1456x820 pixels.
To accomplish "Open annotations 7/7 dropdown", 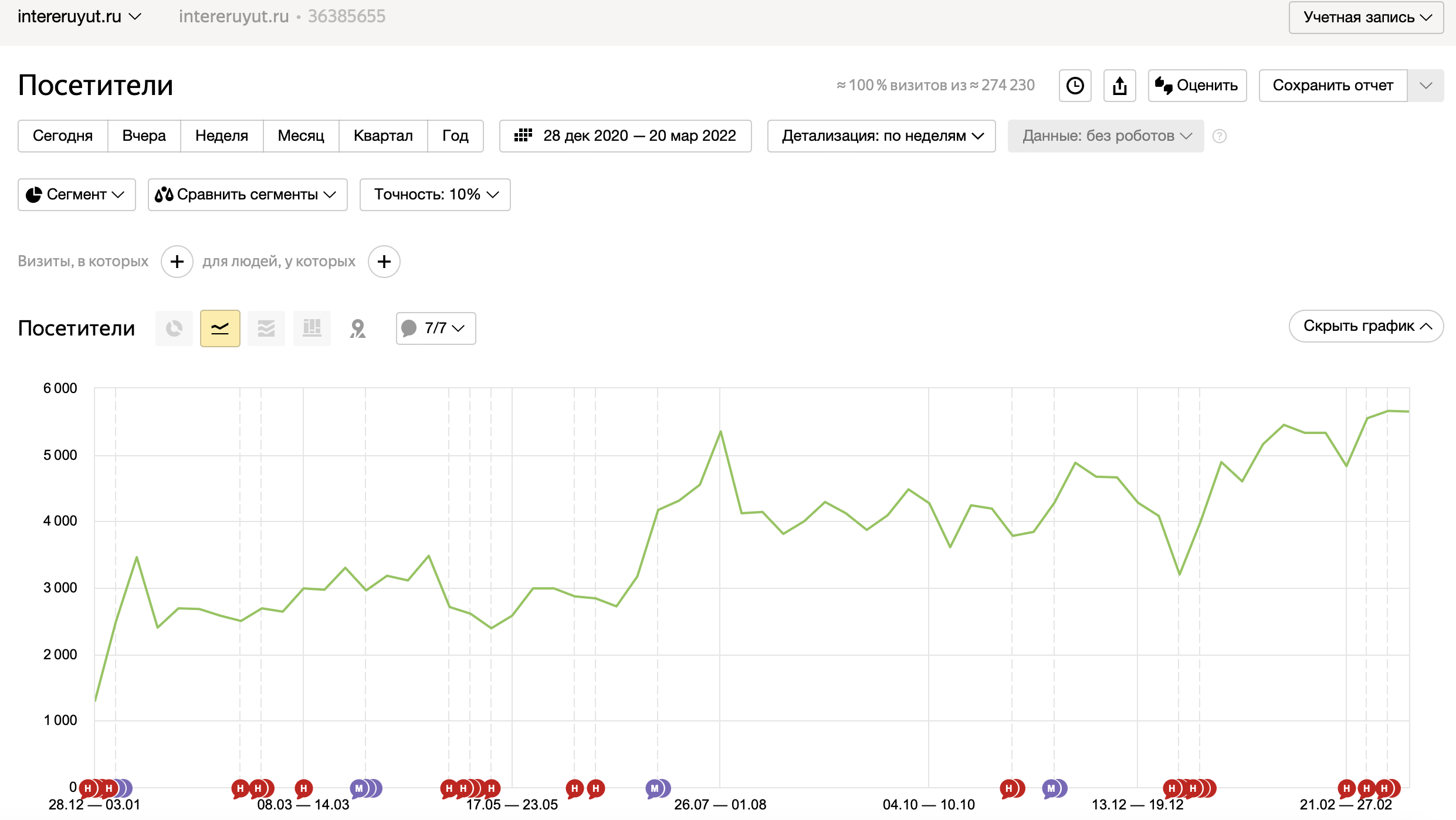I will tap(436, 328).
